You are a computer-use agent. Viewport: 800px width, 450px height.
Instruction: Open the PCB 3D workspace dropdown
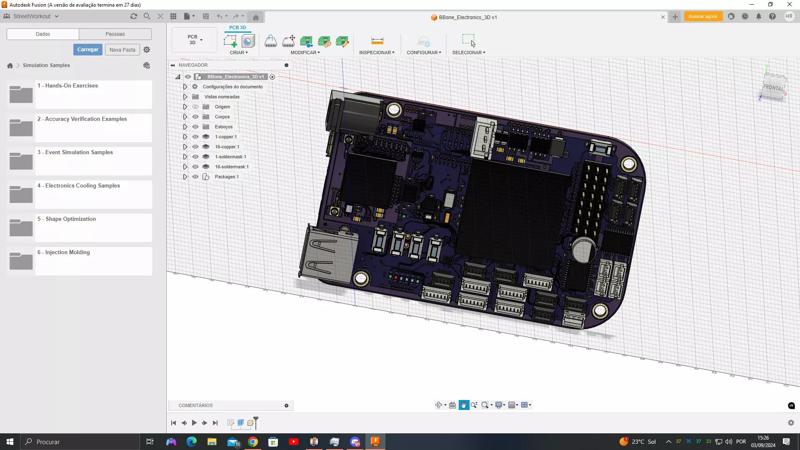(x=194, y=40)
